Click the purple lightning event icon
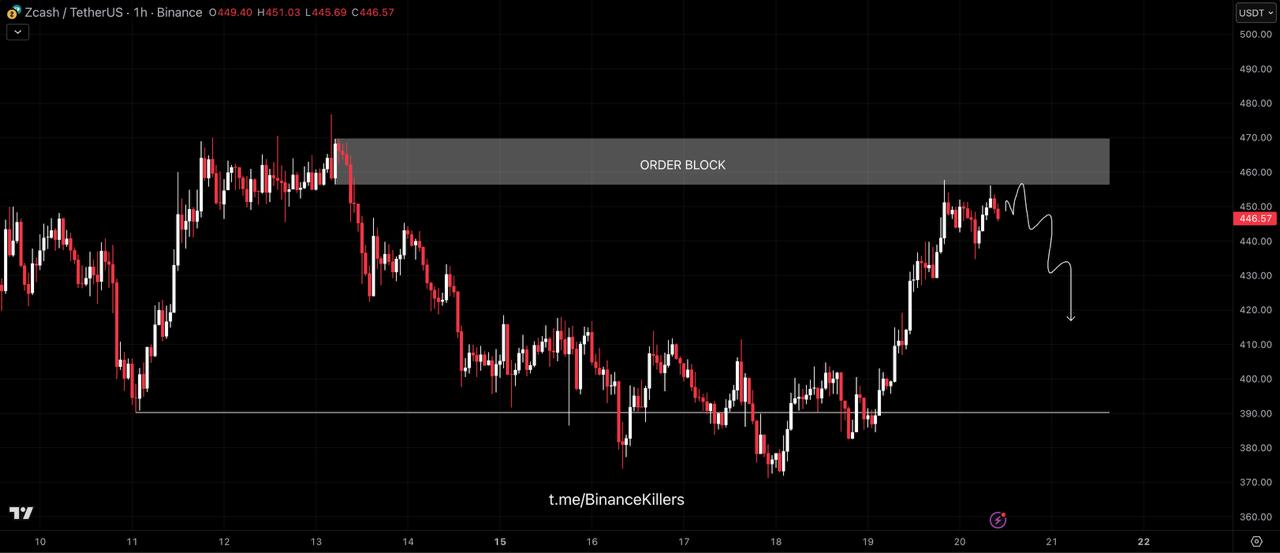The height and width of the screenshot is (553, 1280). pos(997,519)
